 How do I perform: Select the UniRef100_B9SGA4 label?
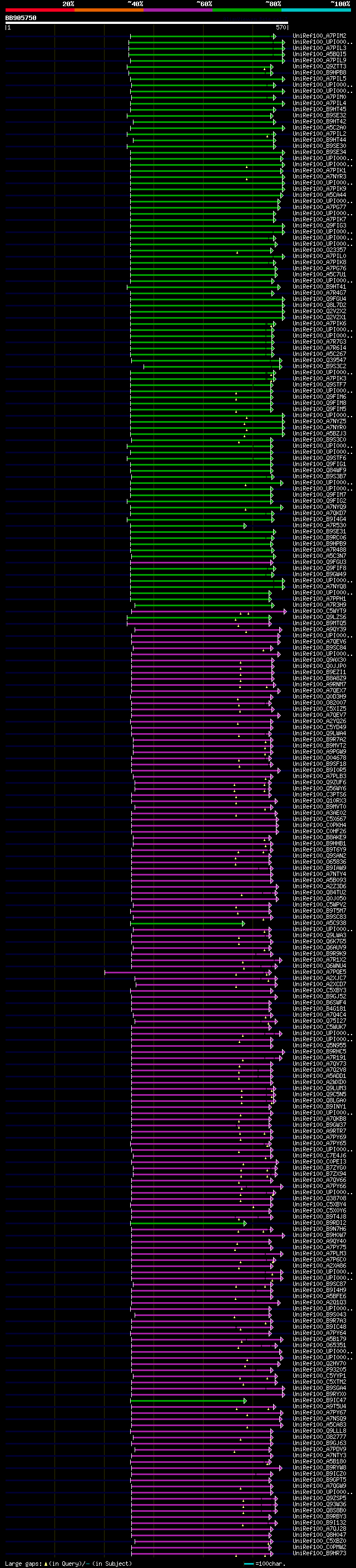pyautogui.click(x=319, y=1388)
